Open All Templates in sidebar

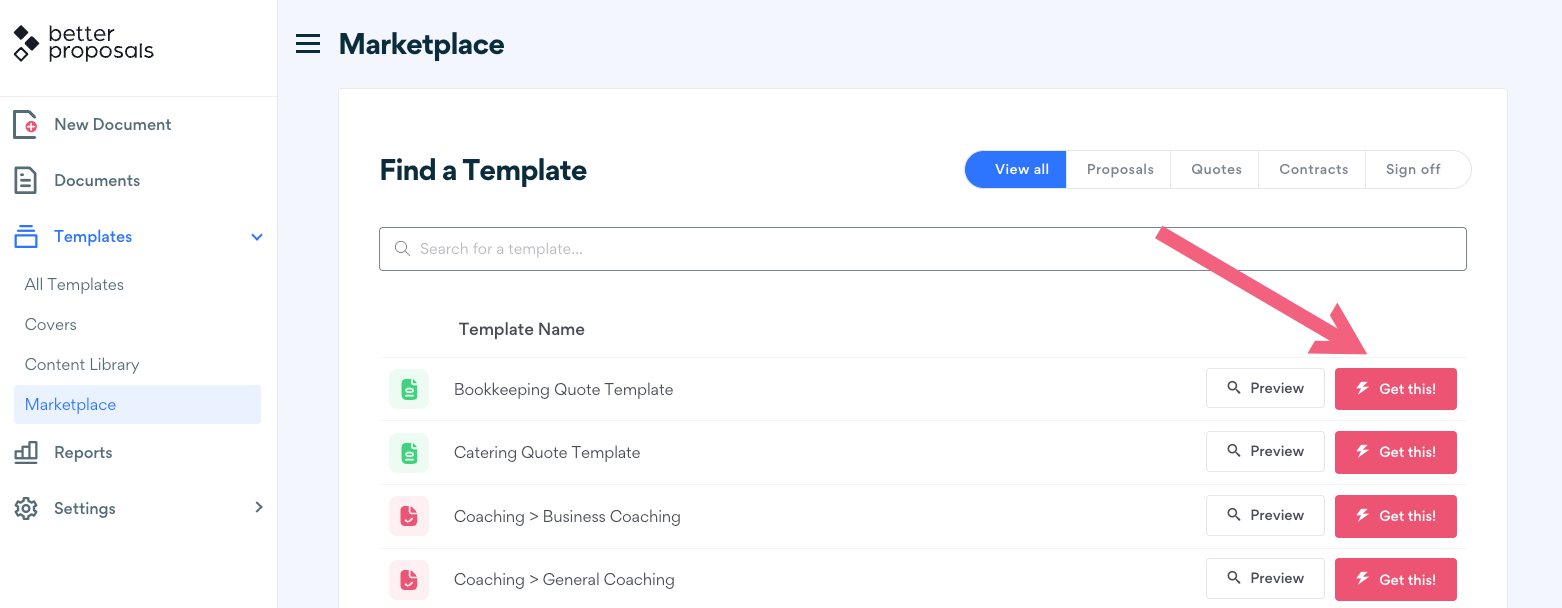74,285
